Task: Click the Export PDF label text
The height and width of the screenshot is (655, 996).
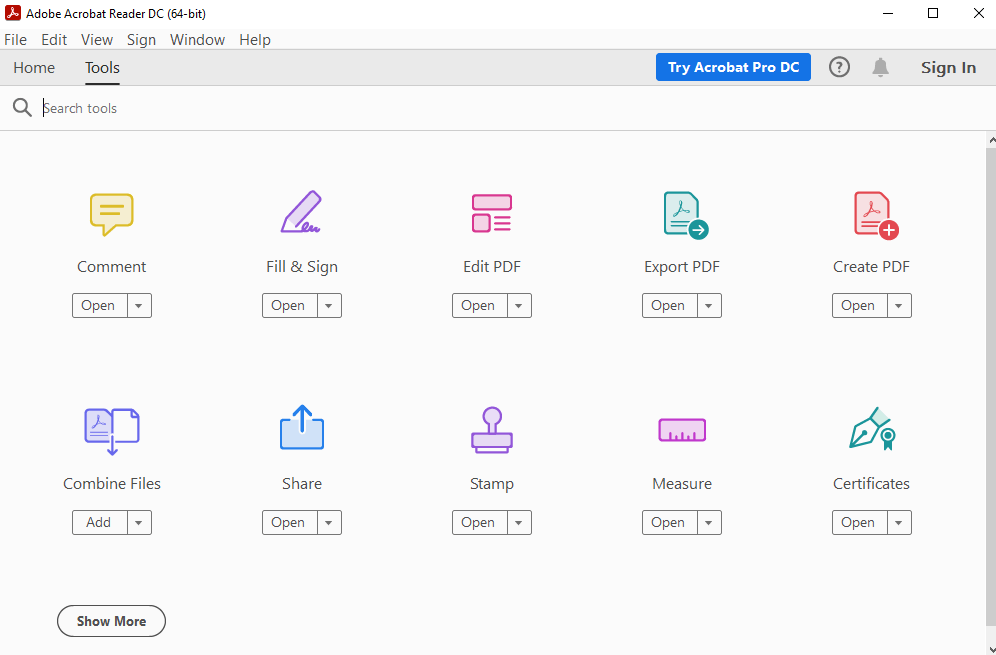Action: [x=682, y=267]
